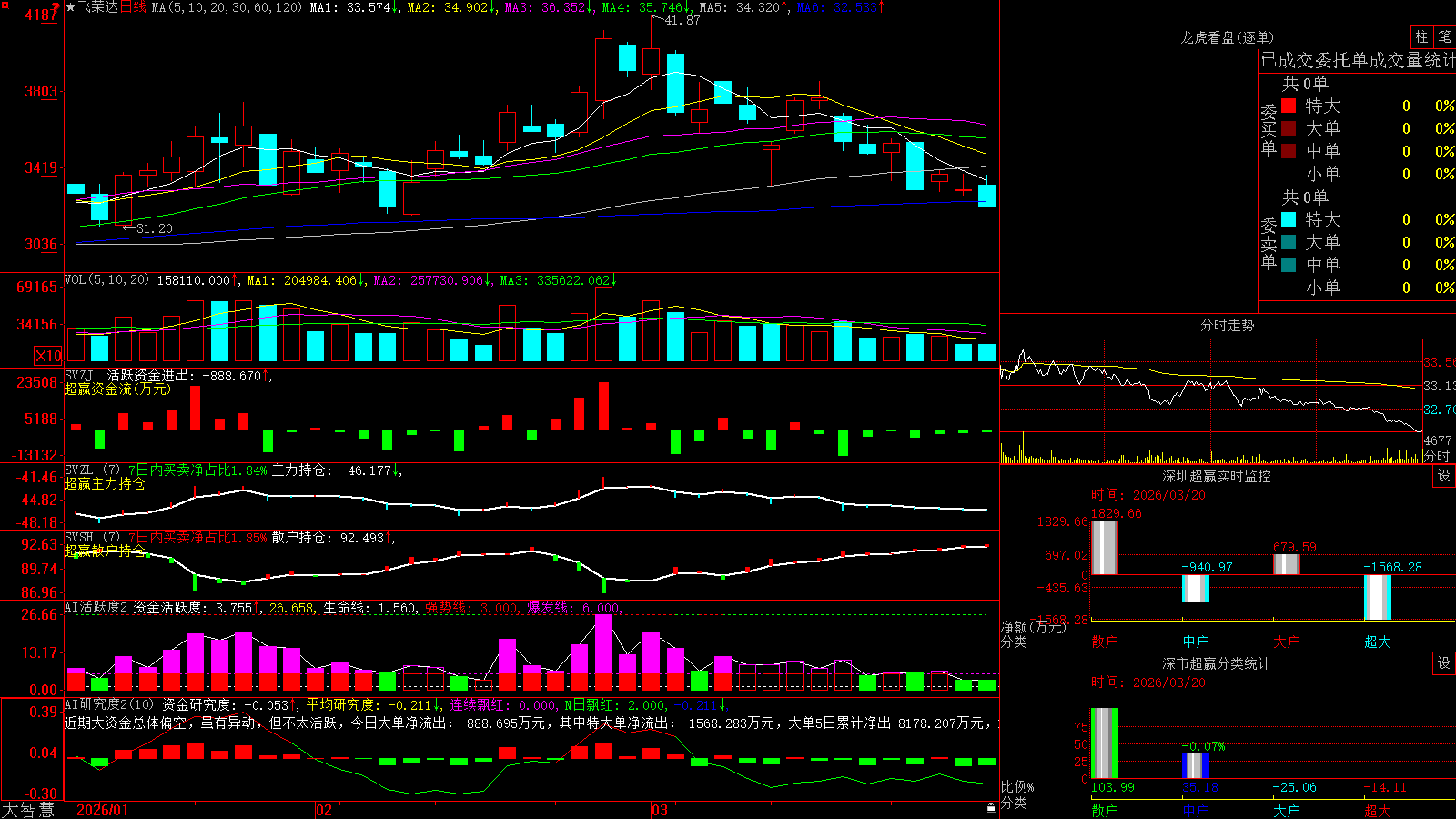Screen dimensions: 1456x819
Task: Switch order display to 笔 (tick) mode
Action: coord(1445,37)
